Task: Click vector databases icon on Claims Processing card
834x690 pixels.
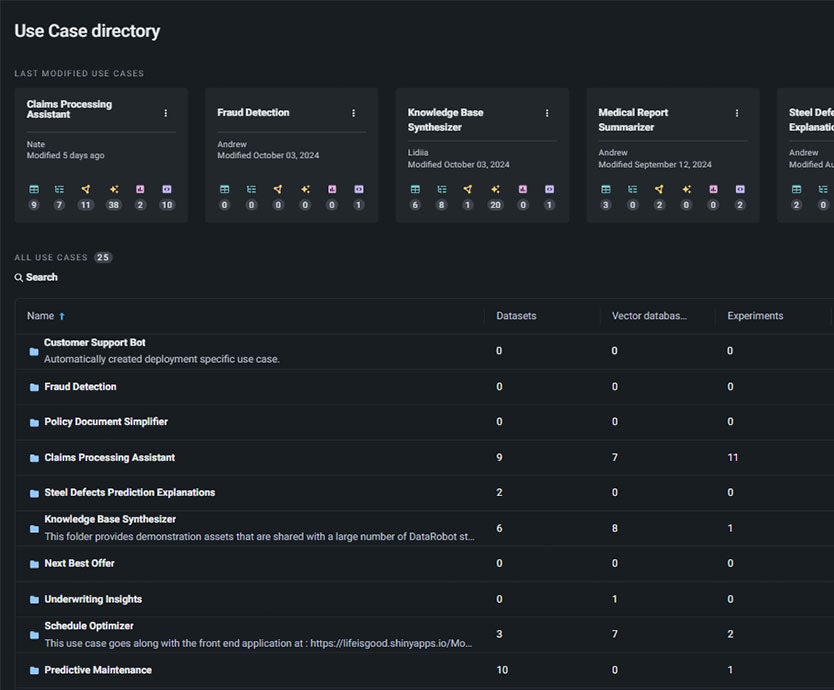Action: tap(59, 189)
